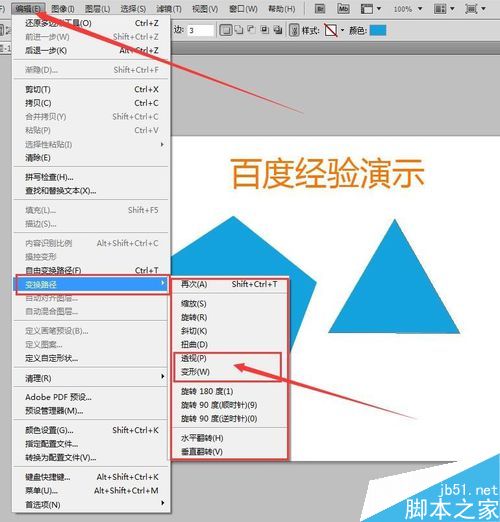Open the 视图(V) menu
The height and width of the screenshot is (522, 500).
(x=205, y=9)
